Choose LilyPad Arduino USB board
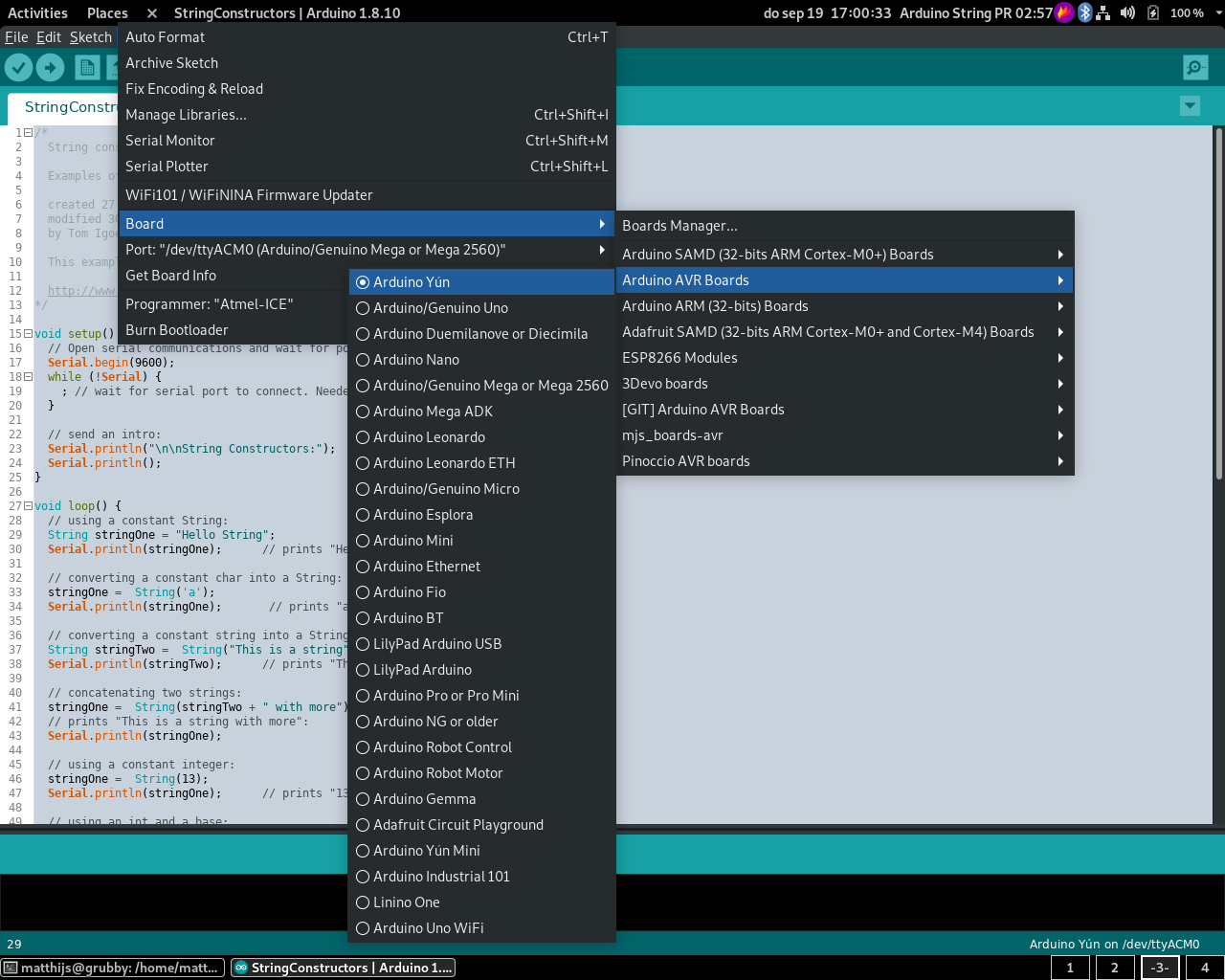Screen dimensions: 1225x980 (x=481, y=644)
